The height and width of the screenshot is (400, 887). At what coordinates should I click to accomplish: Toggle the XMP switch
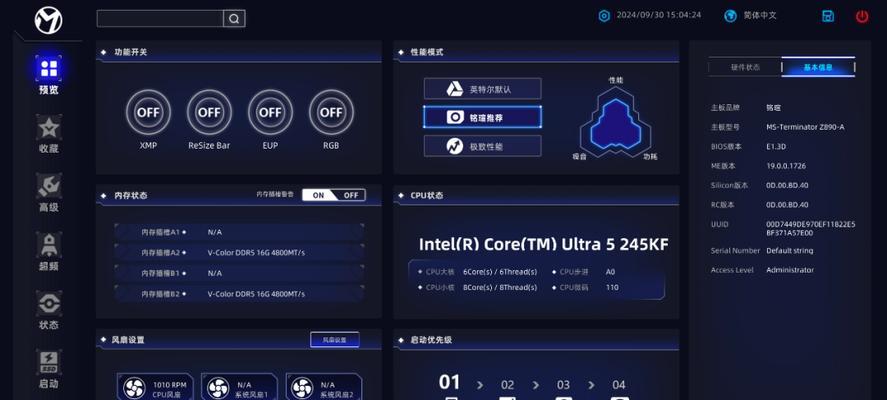pos(148,112)
